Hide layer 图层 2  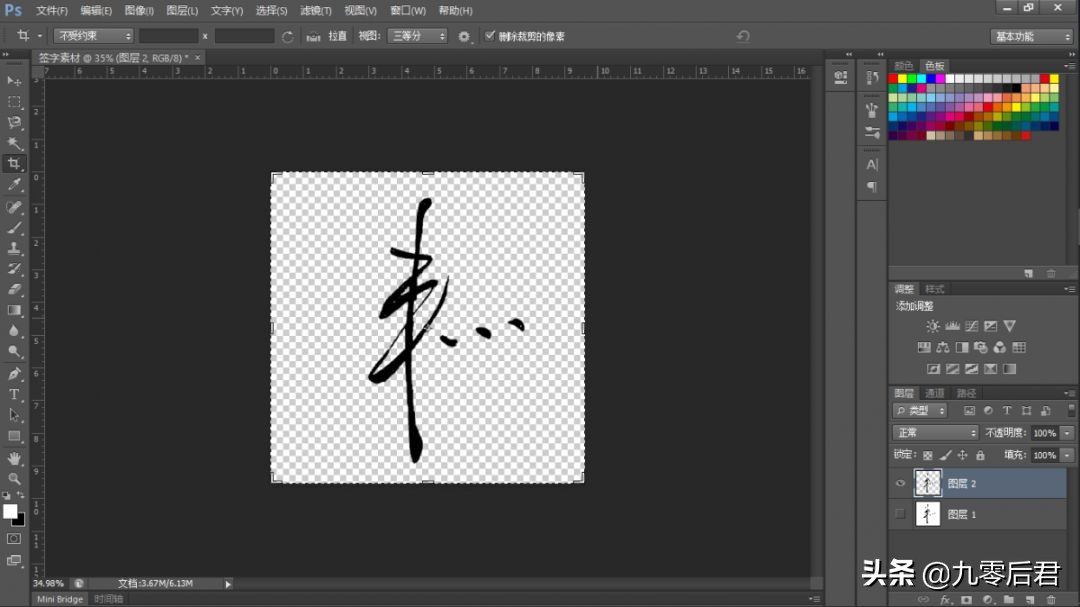click(x=900, y=483)
